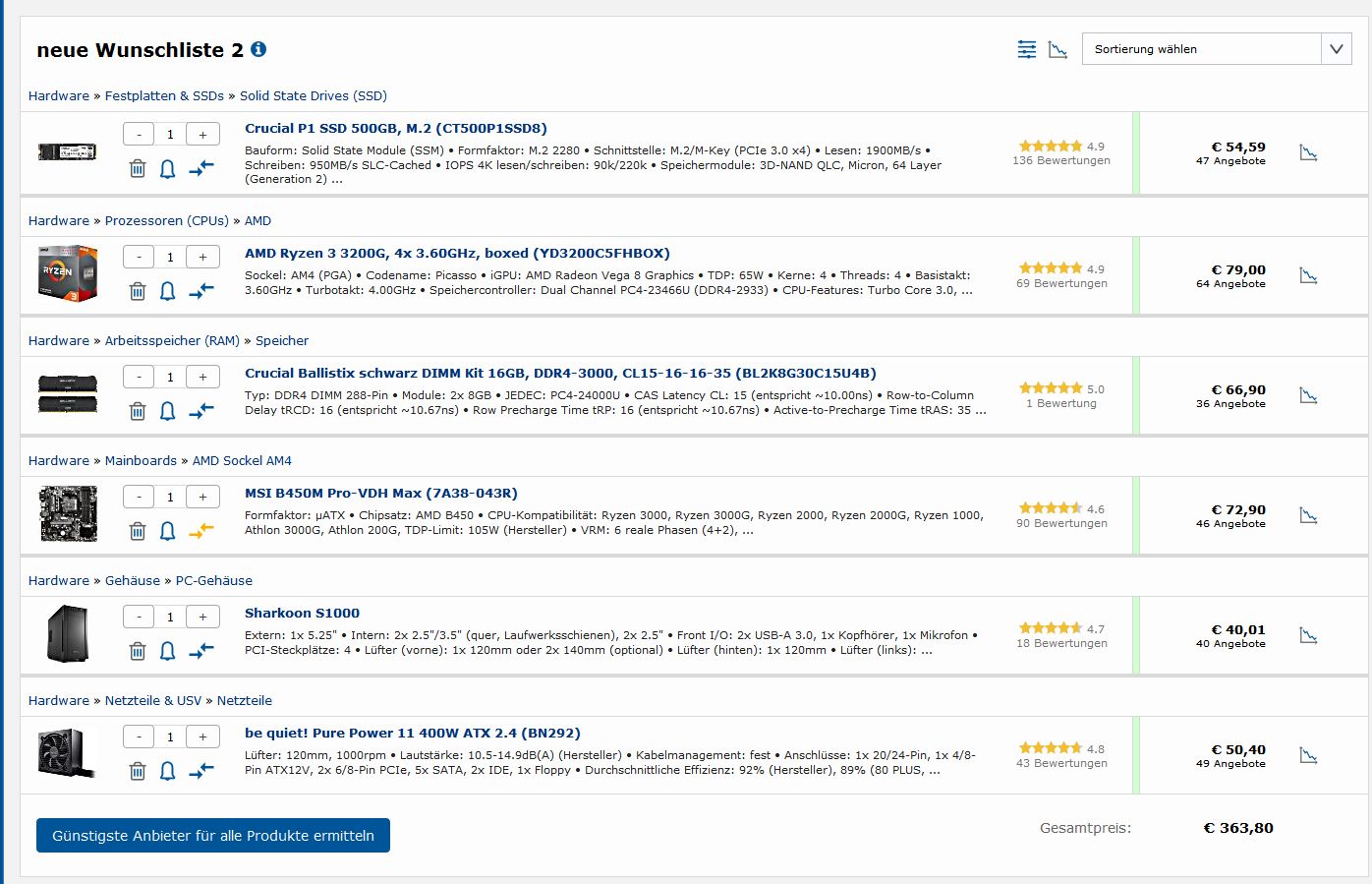
Task: Click info icon beside neue Wunschliste 2
Action: pyautogui.click(x=258, y=49)
